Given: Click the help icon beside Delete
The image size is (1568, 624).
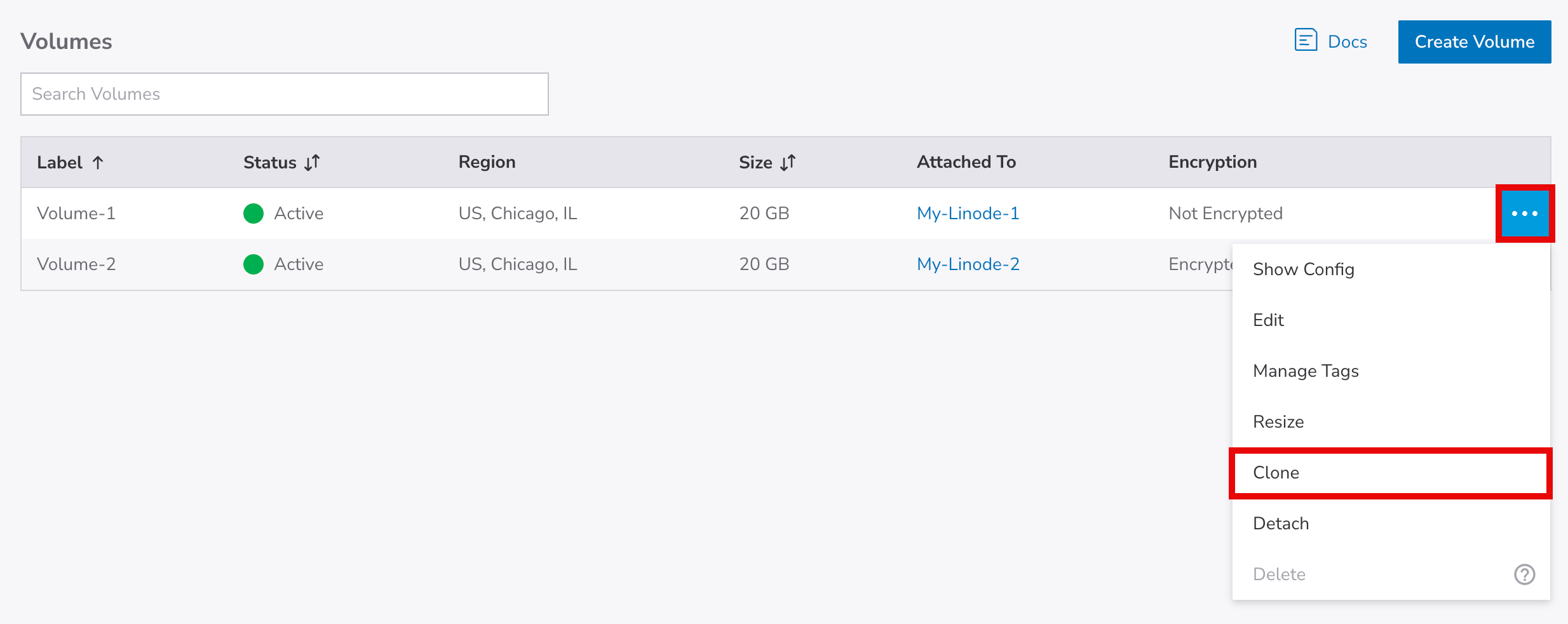Looking at the screenshot, I should (1524, 574).
